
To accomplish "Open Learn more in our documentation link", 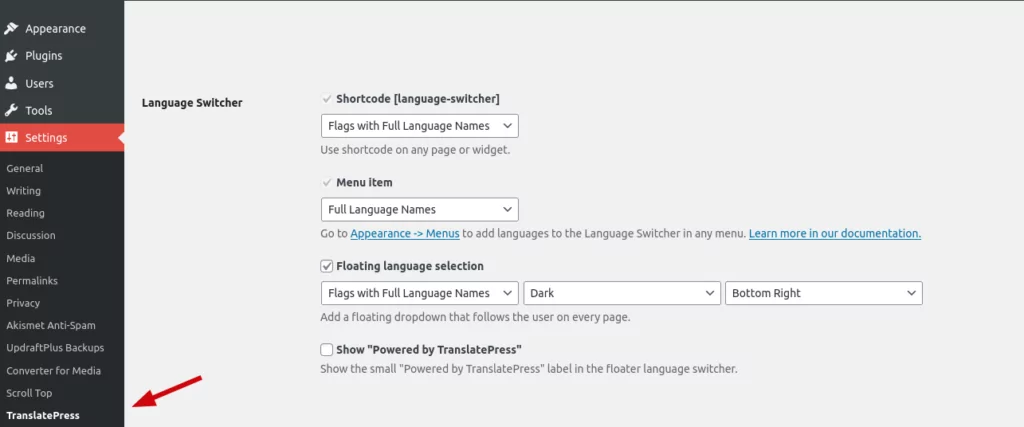I will pos(835,233).
